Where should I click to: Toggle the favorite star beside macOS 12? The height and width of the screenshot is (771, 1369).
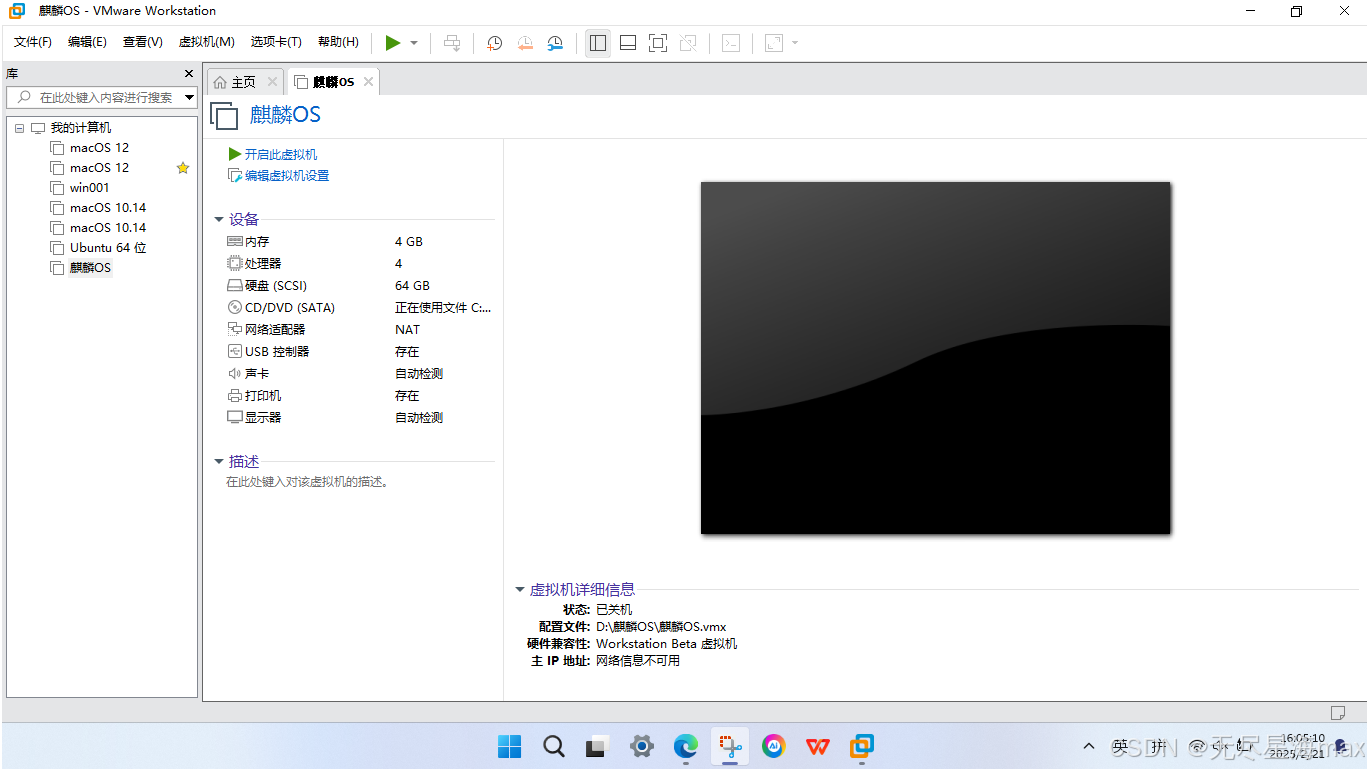[x=183, y=168]
